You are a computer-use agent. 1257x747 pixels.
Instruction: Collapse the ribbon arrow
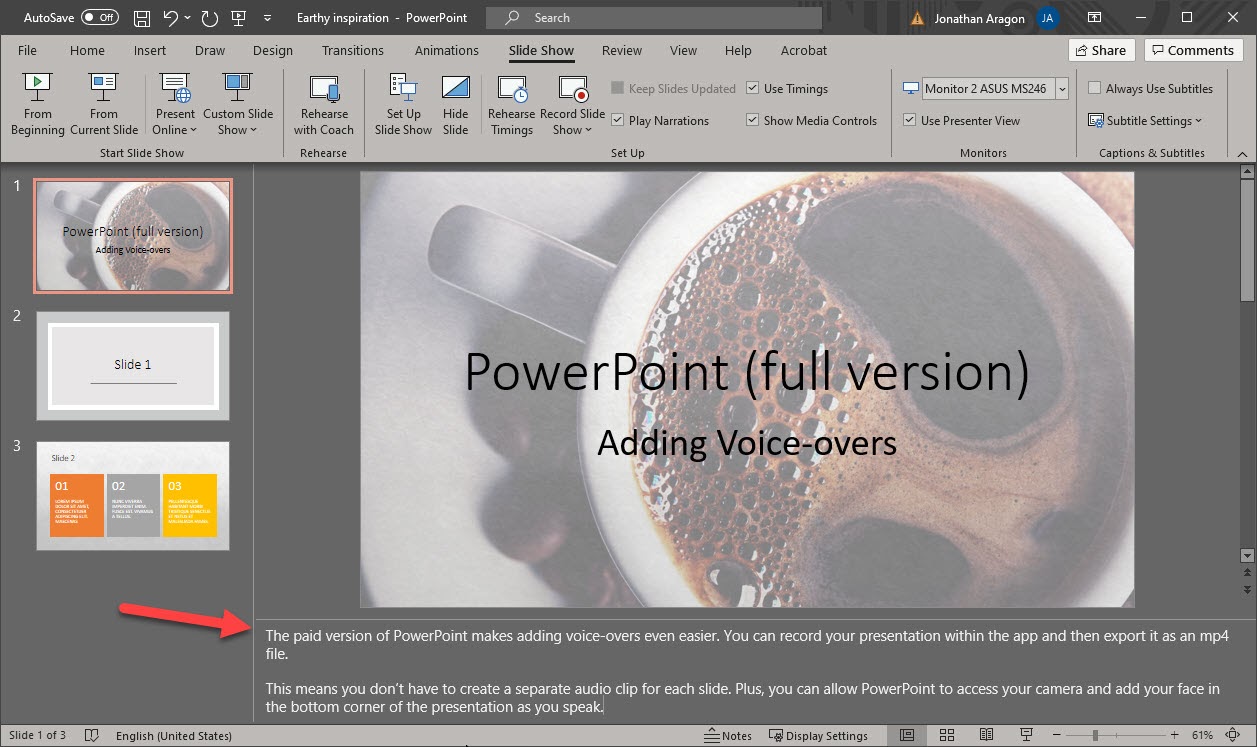click(1242, 153)
